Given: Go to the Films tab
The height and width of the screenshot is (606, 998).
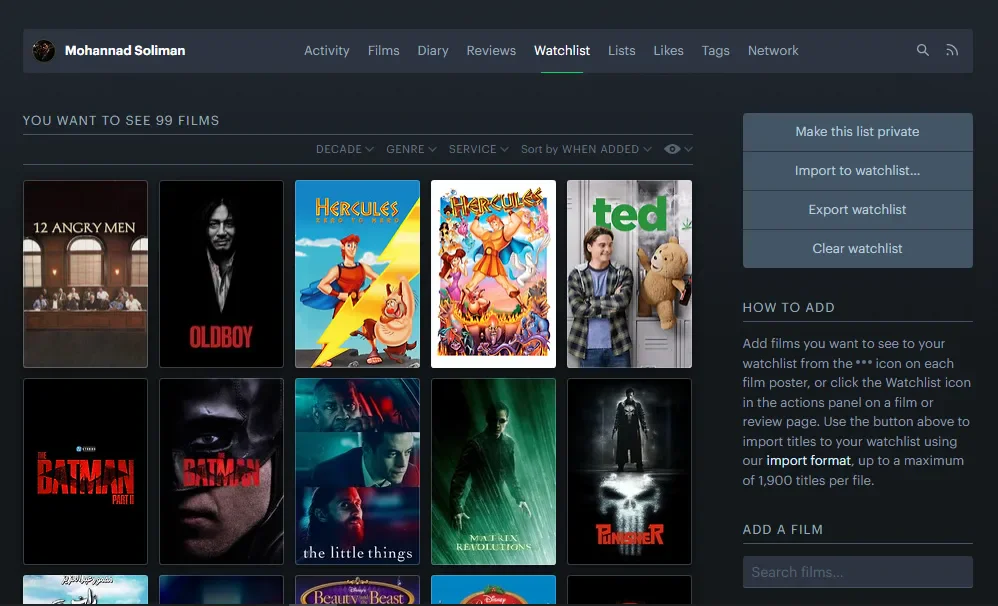Looking at the screenshot, I should coord(384,50).
